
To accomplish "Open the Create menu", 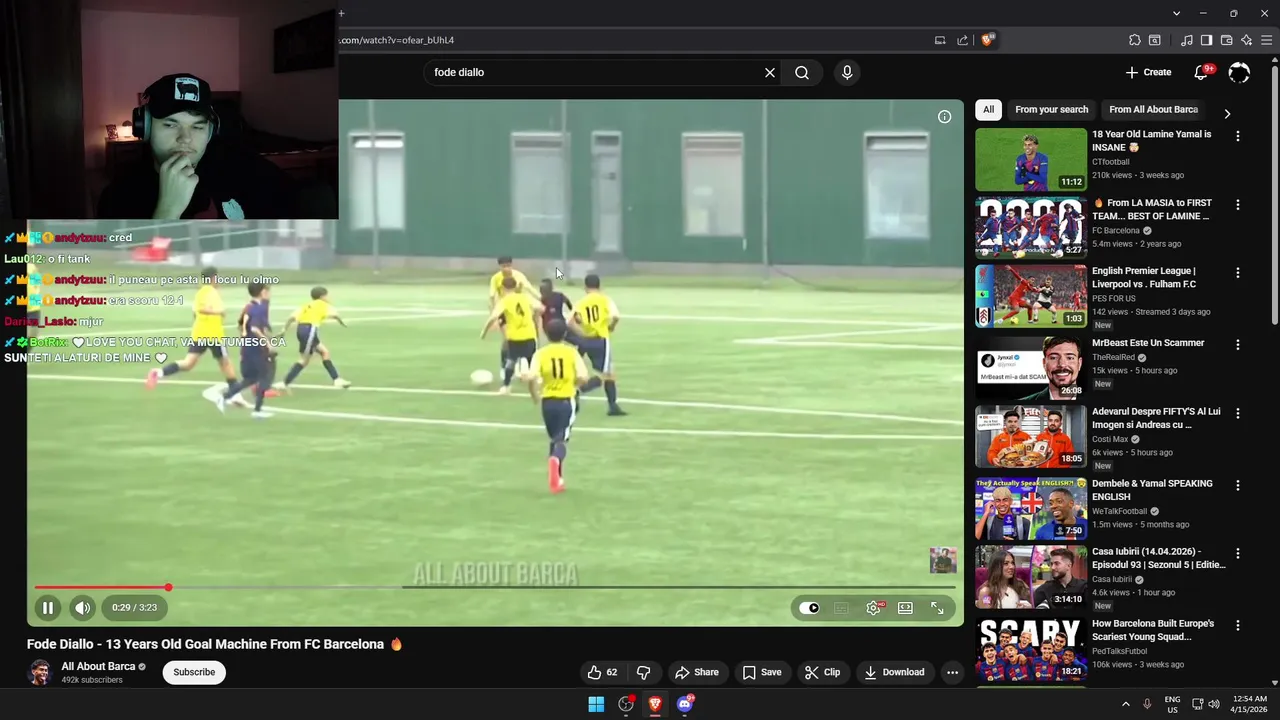I will [1148, 72].
